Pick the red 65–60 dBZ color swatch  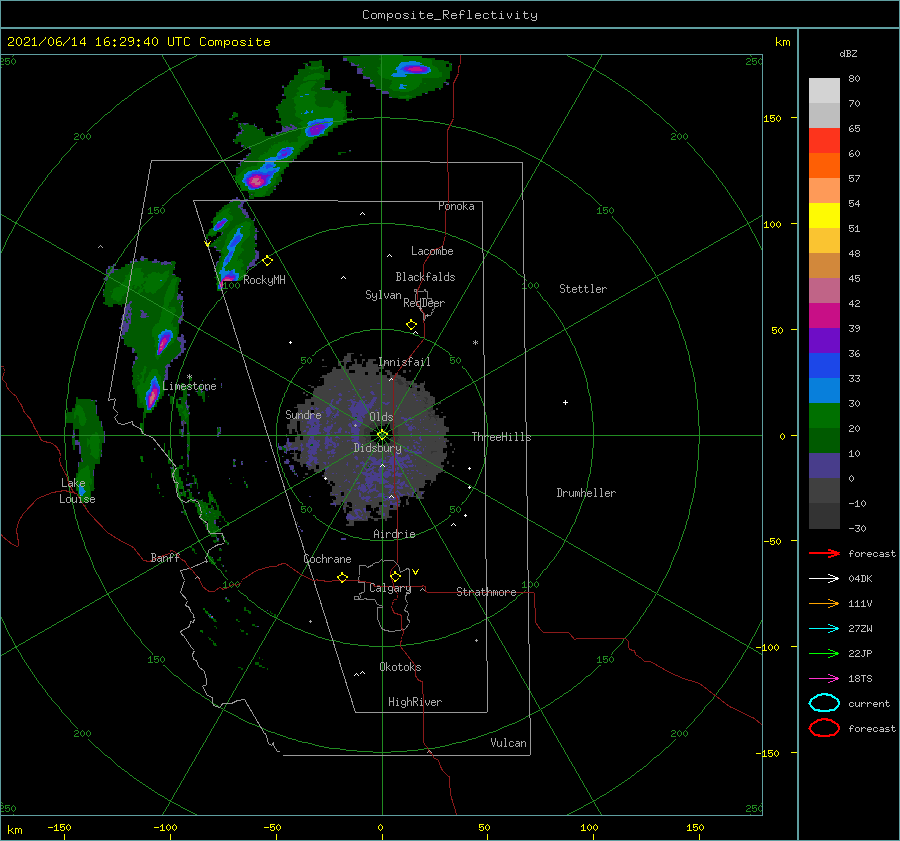[x=824, y=141]
